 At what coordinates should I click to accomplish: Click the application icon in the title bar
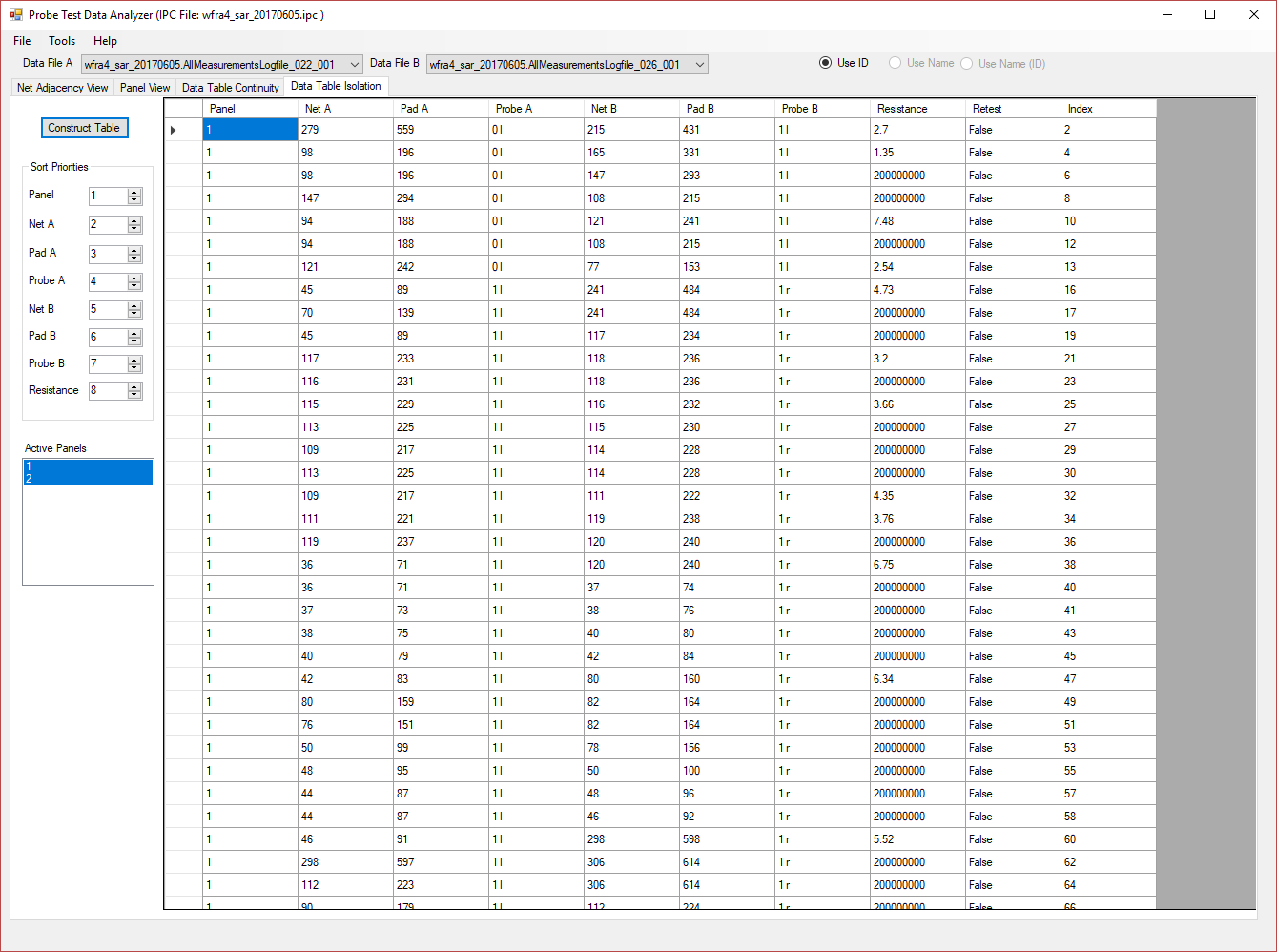tap(16, 14)
